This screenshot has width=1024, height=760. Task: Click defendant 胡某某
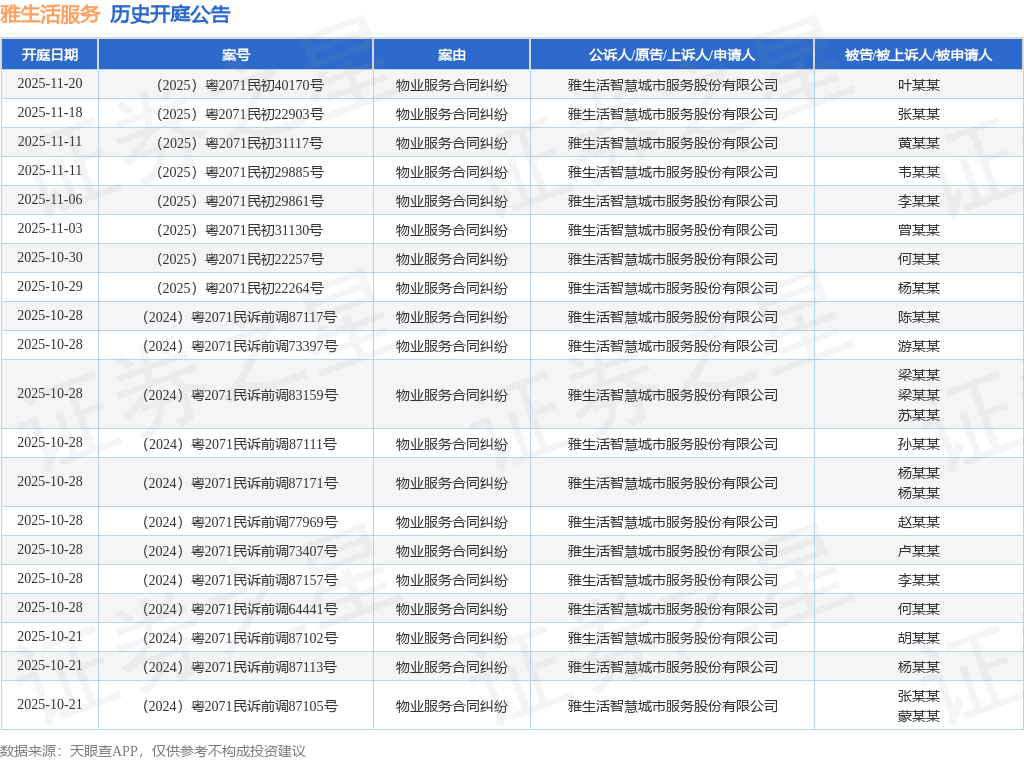click(x=918, y=638)
